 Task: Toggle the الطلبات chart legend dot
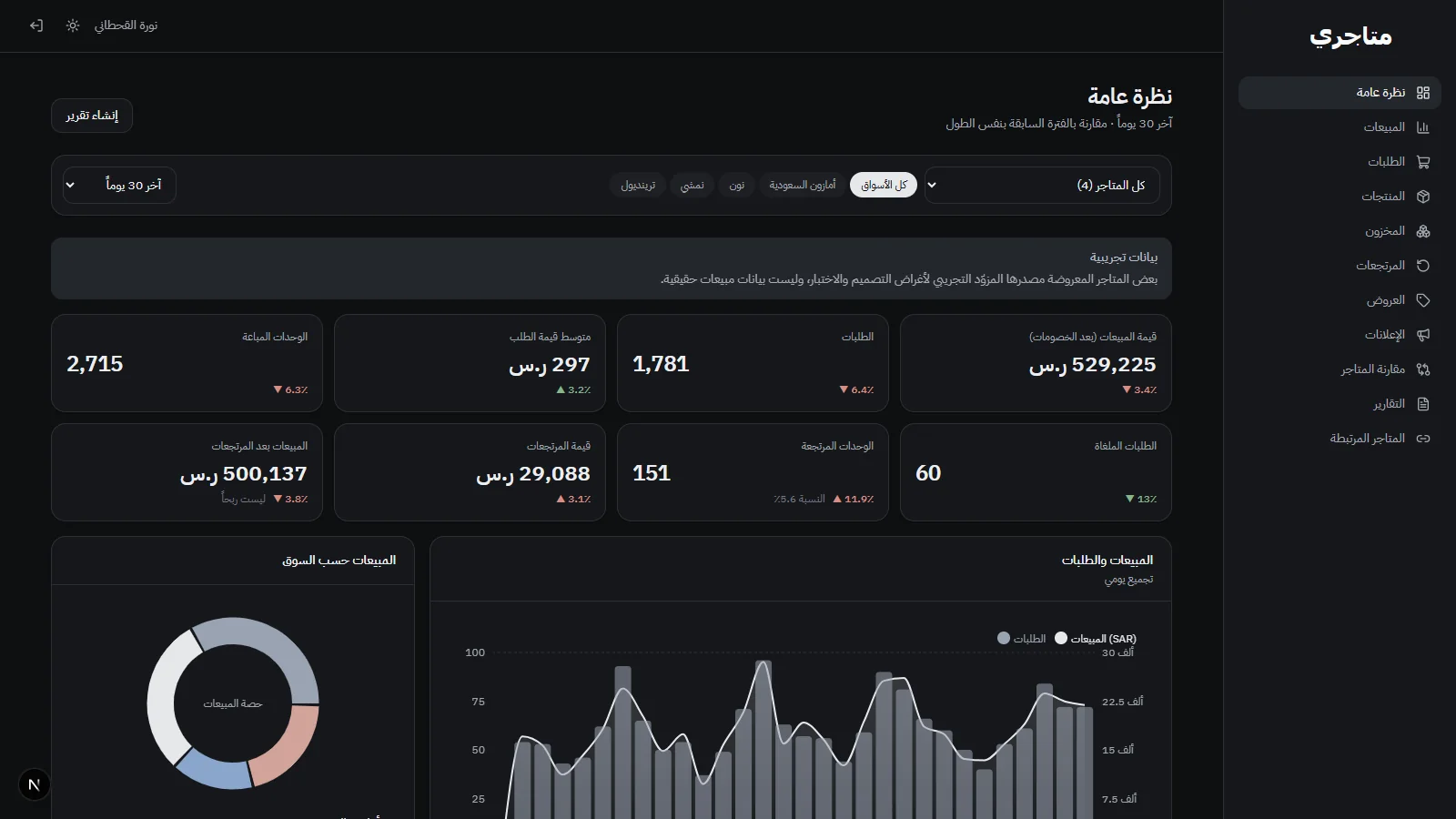tap(1004, 638)
